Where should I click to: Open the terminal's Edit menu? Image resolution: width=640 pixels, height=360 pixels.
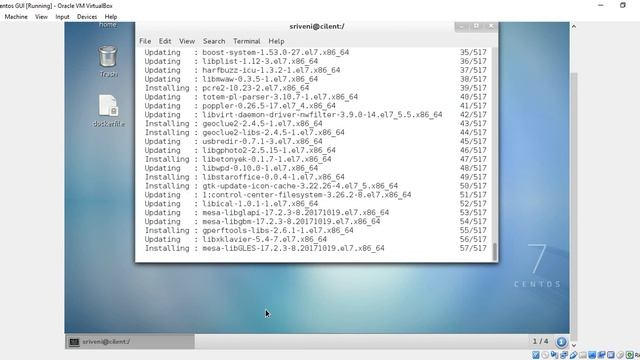pos(165,41)
